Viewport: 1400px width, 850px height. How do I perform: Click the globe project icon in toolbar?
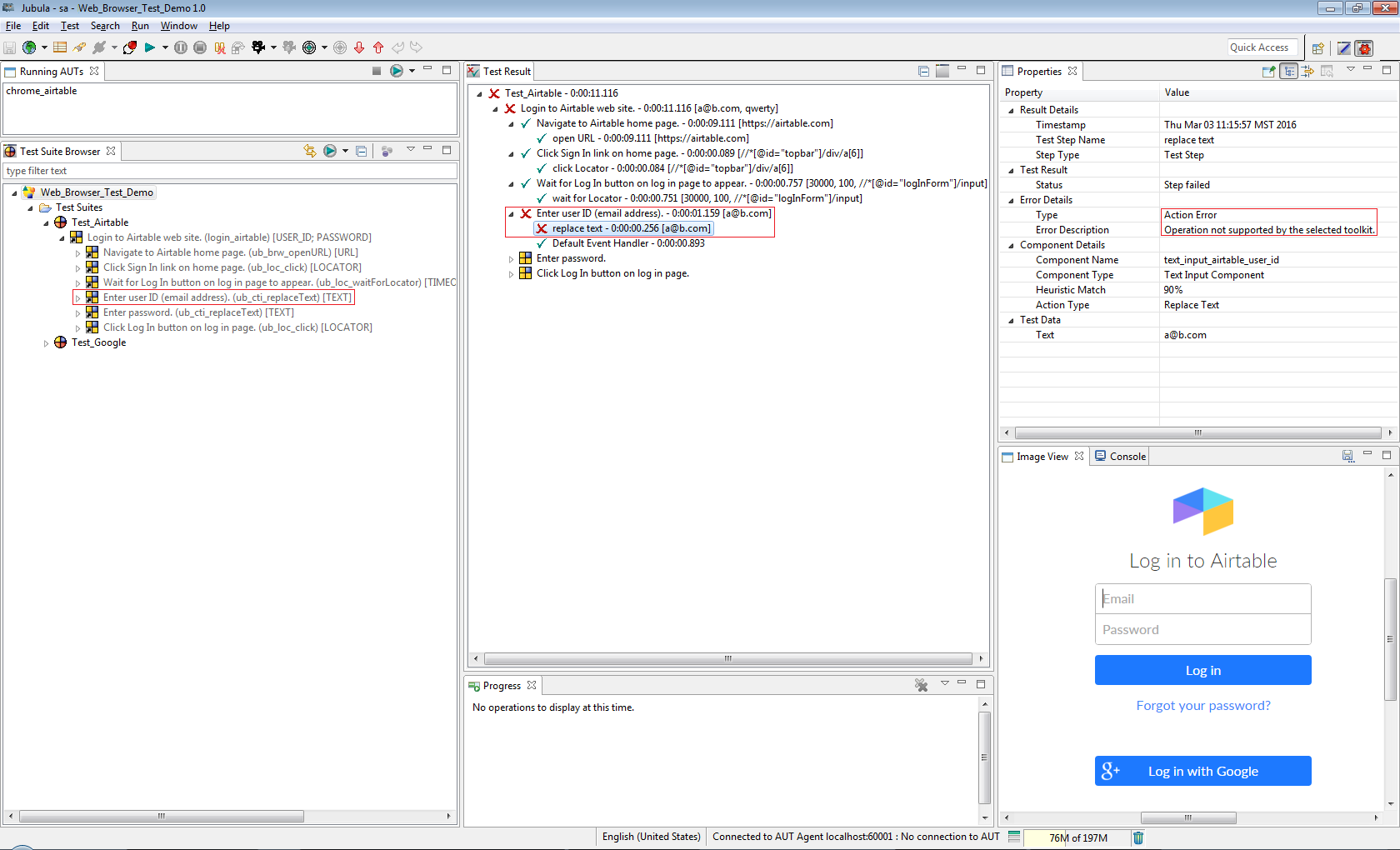pyautogui.click(x=29, y=47)
